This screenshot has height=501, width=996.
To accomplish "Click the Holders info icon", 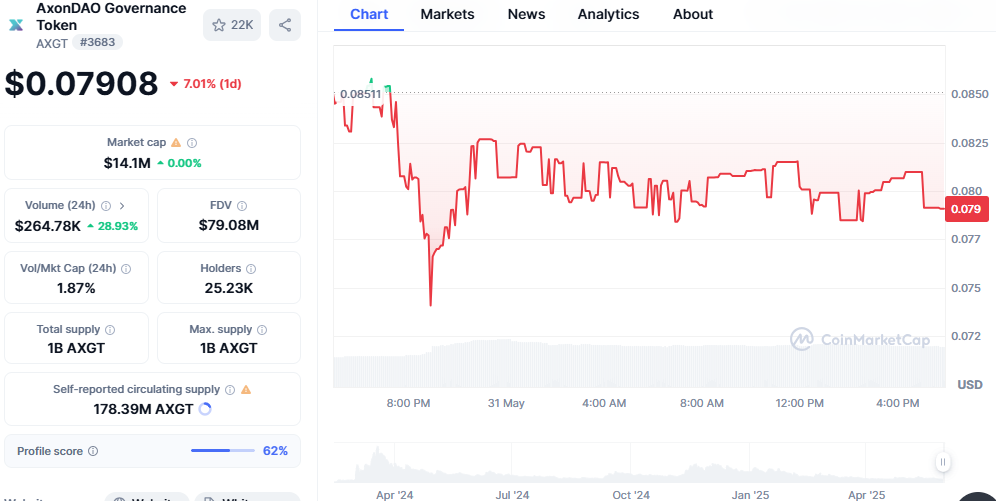I will 251,269.
